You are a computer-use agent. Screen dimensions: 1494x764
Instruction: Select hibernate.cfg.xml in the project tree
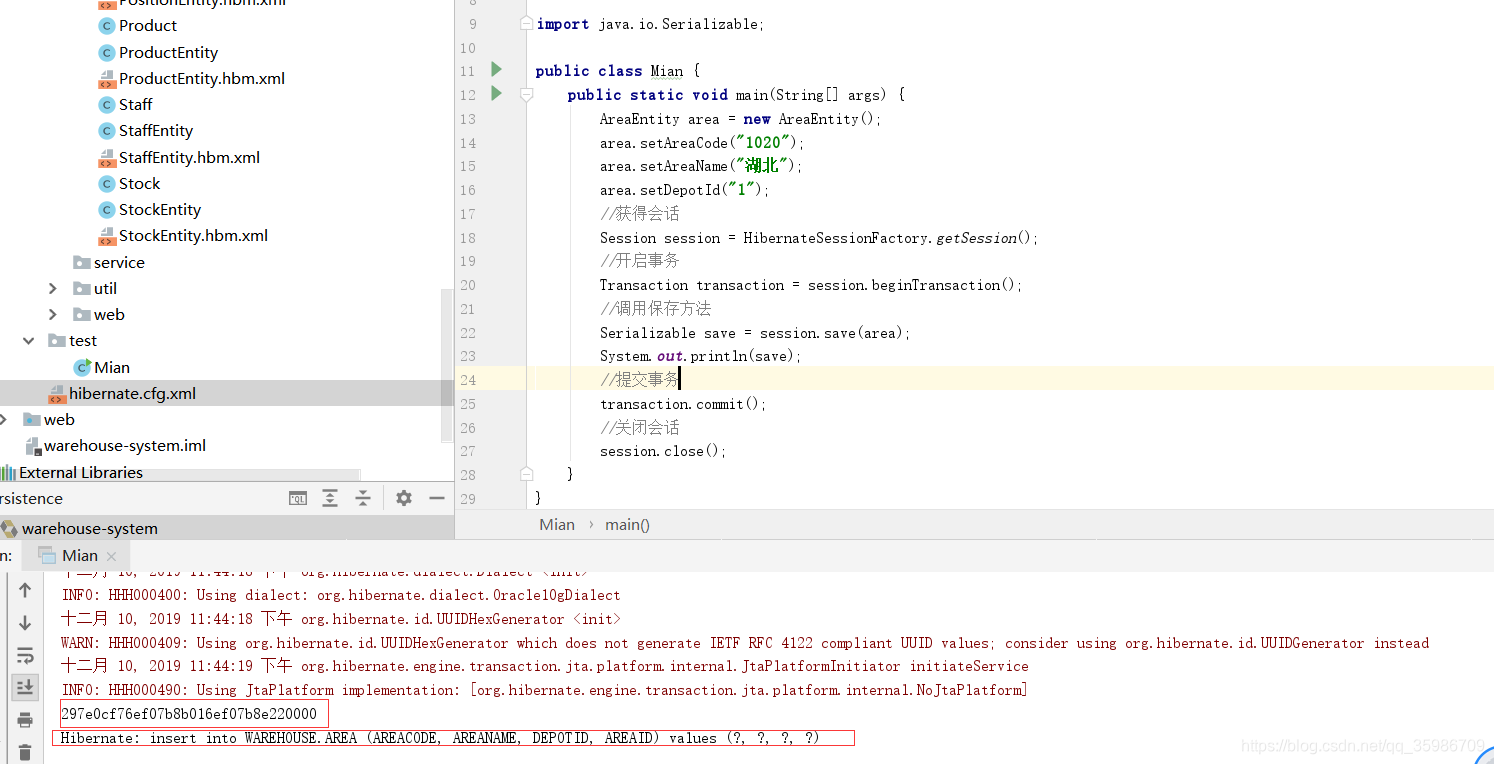pos(132,394)
